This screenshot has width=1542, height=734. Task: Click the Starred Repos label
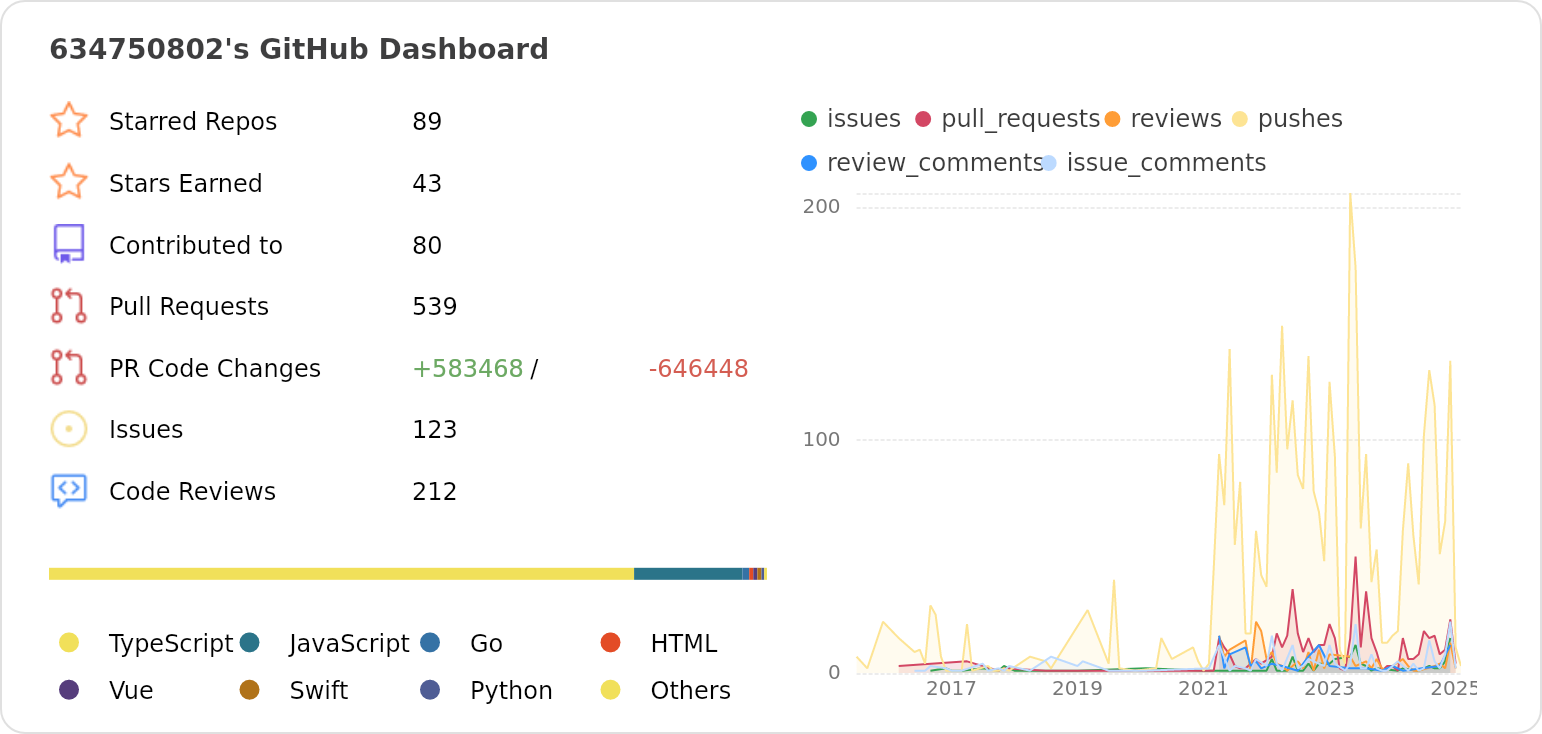pos(193,122)
